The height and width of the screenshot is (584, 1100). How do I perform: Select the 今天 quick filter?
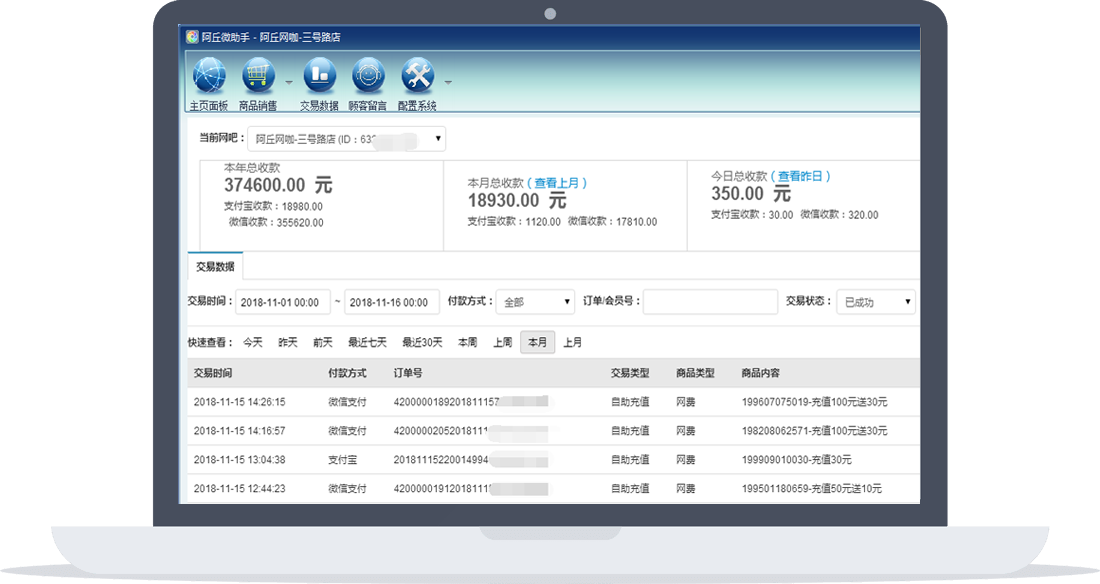click(252, 342)
